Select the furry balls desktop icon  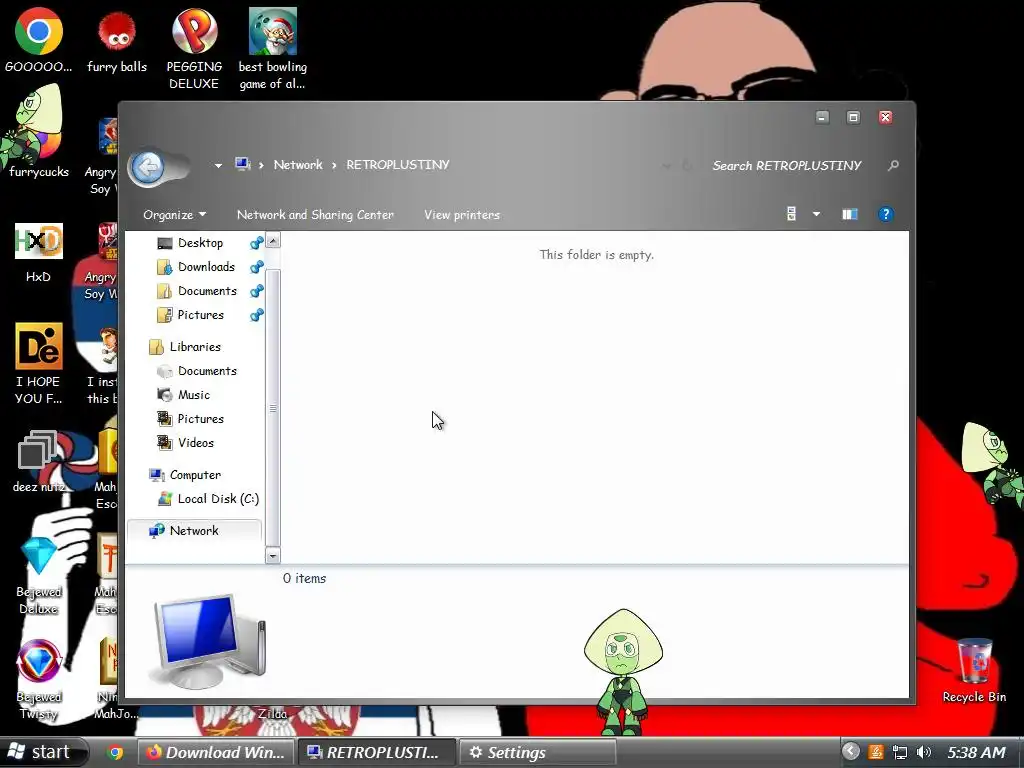[x=117, y=41]
